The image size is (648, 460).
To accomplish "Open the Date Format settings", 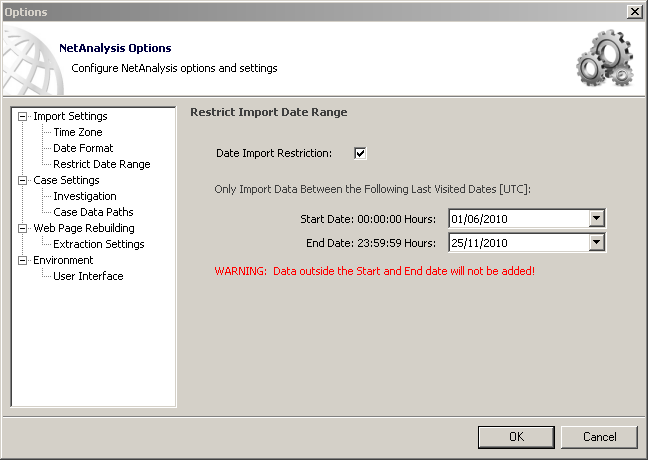I will coord(83,148).
